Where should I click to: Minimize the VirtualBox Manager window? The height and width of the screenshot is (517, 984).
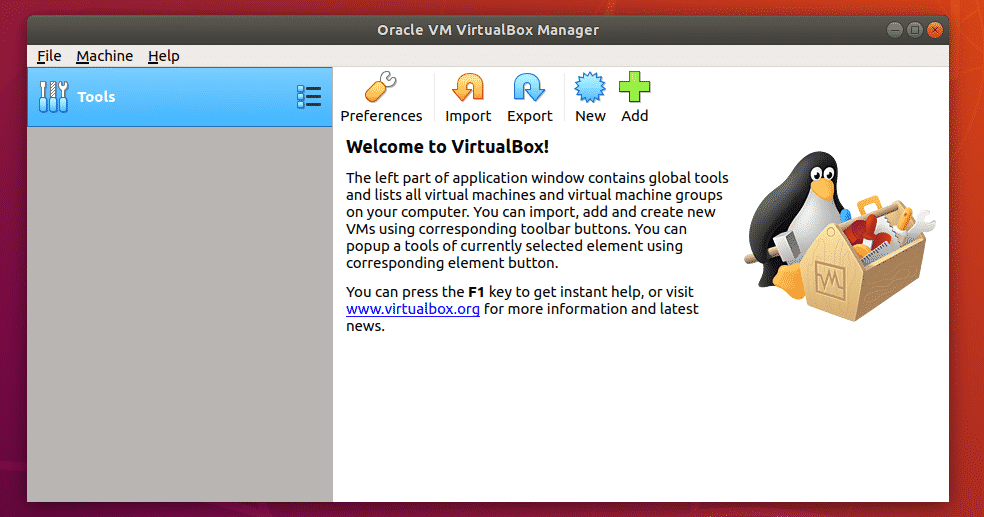[895, 29]
